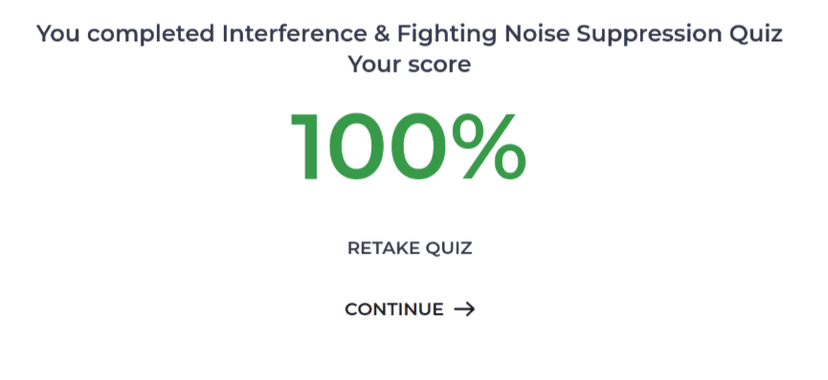Click the 'You completed' heading text

pos(126,35)
